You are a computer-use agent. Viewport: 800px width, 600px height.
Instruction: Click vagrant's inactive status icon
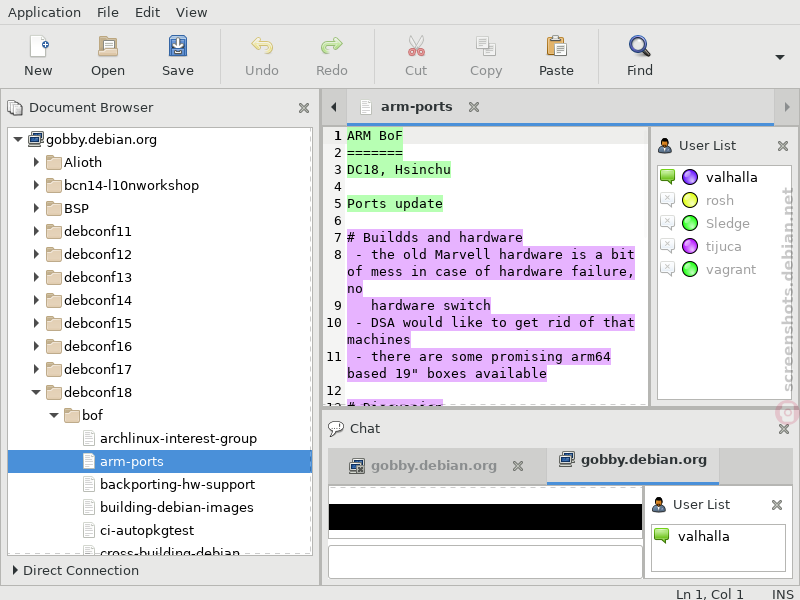667,269
